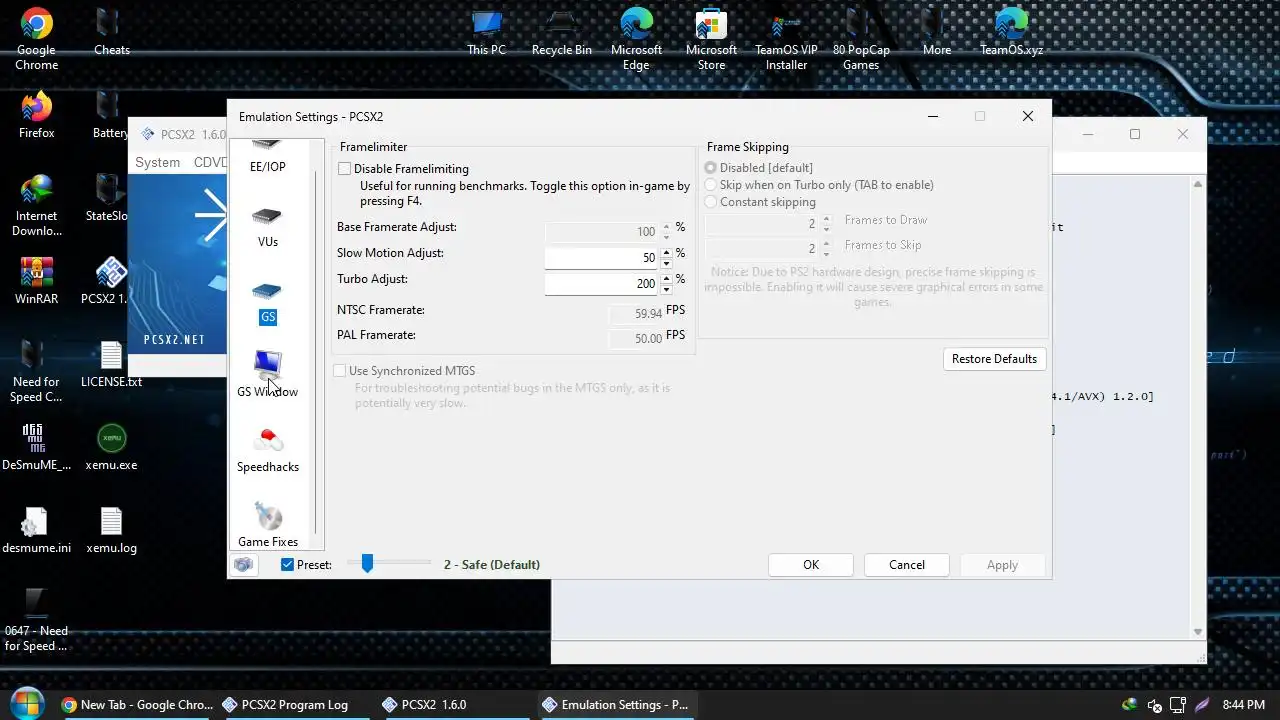Select the Cheats desktop icon
Viewport: 1280px width, 720px height.
tap(111, 32)
